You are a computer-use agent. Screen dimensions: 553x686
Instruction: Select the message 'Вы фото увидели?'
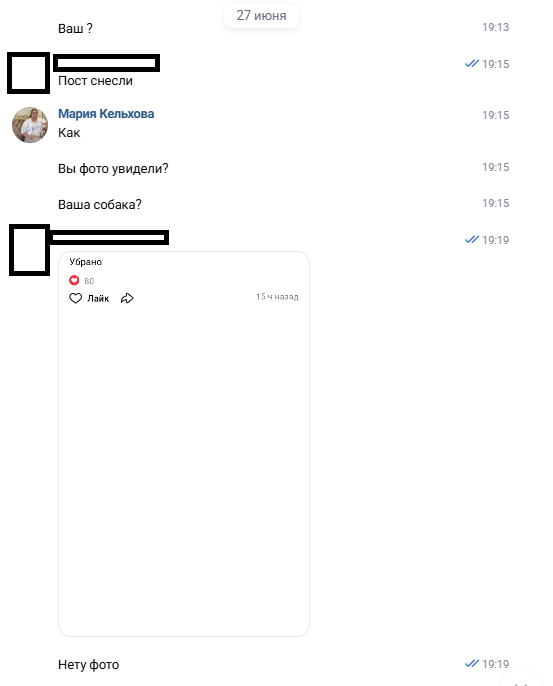click(x=113, y=168)
